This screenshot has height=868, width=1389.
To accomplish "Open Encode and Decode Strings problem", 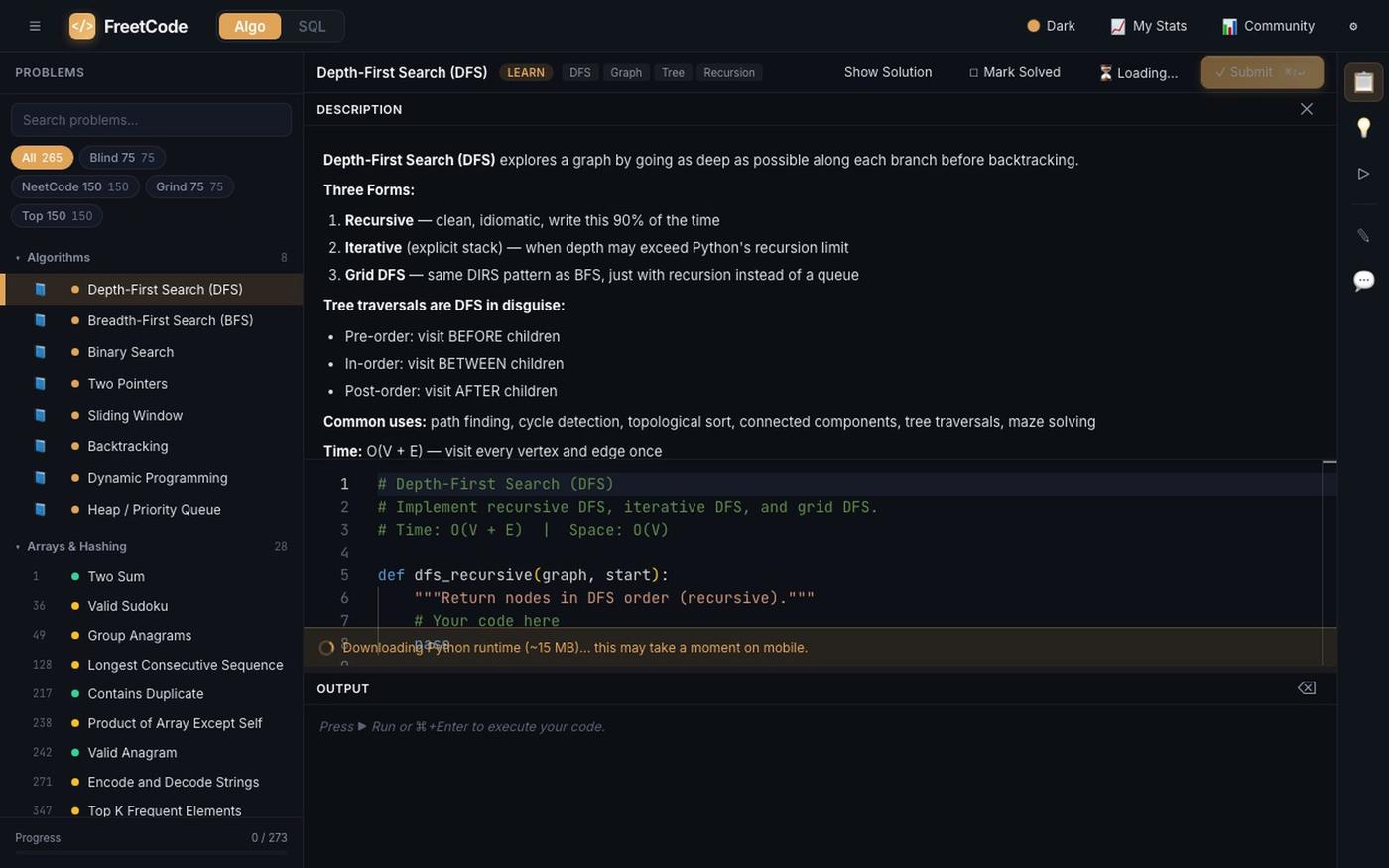I will (x=151, y=782).
